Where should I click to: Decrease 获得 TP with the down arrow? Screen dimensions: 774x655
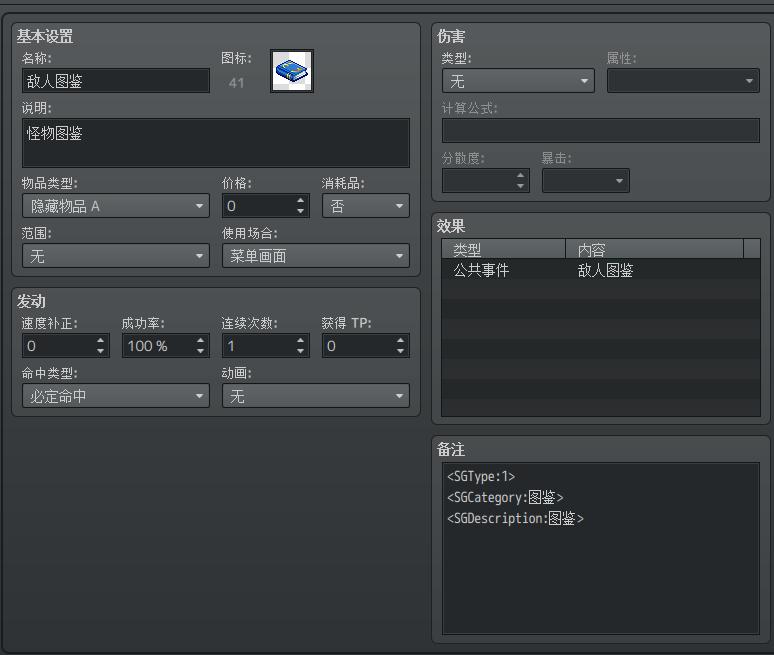click(x=400, y=351)
